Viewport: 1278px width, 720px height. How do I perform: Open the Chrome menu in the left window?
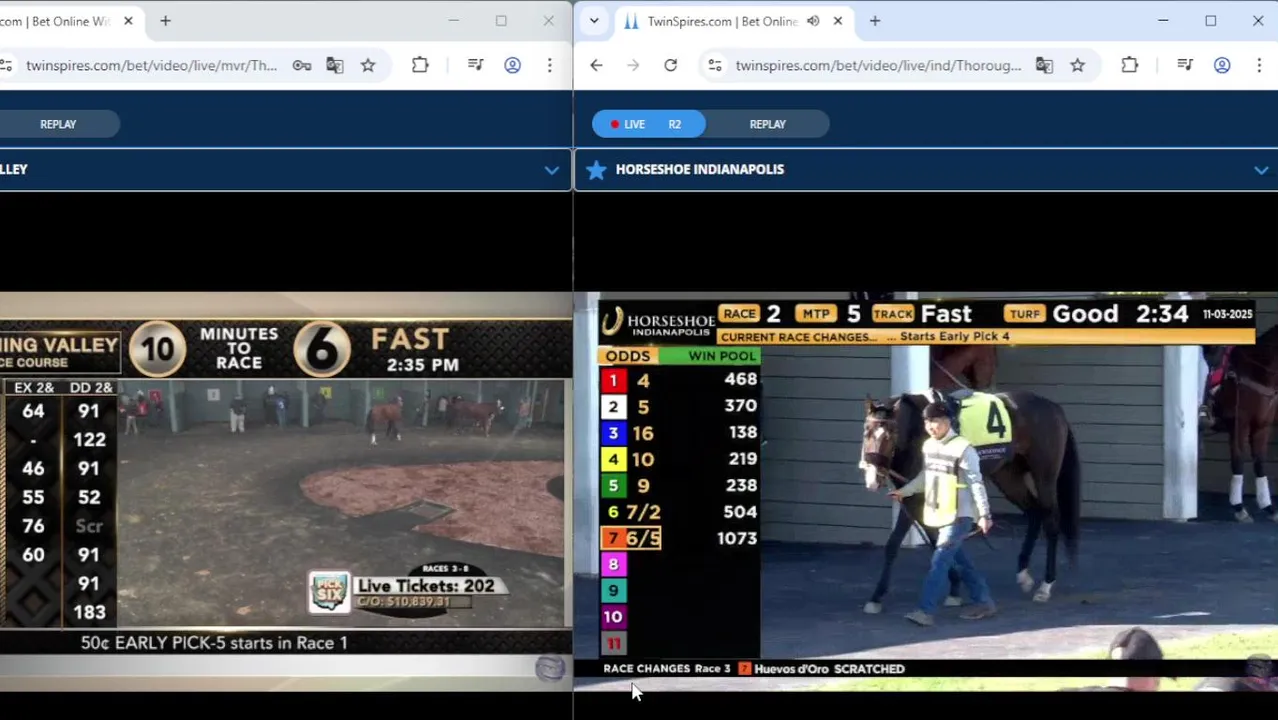tap(549, 65)
